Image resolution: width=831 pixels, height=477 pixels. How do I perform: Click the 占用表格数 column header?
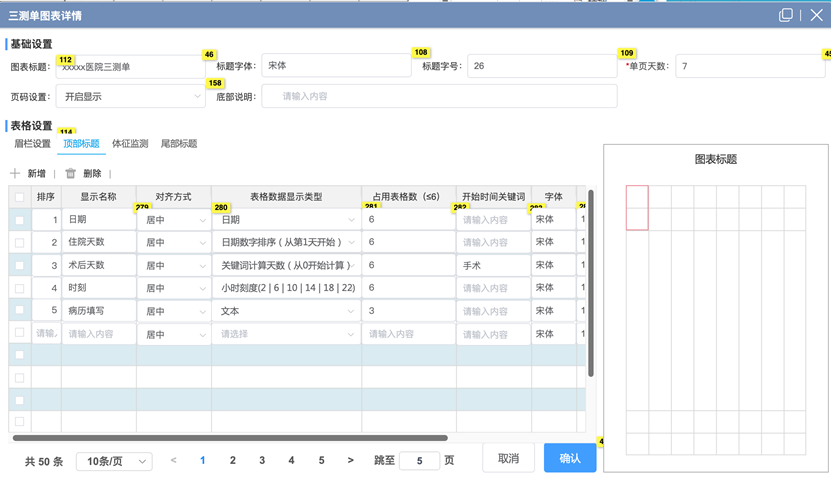click(x=409, y=197)
